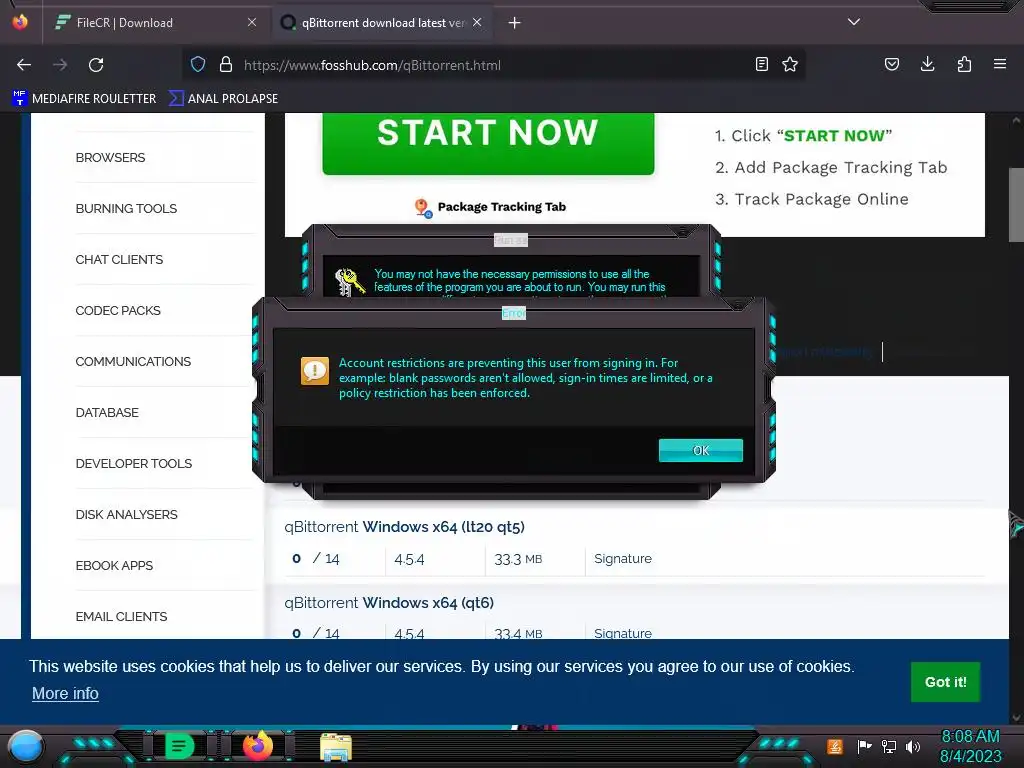Open File Explorer from taskbar
This screenshot has height=768, width=1024.
click(336, 747)
